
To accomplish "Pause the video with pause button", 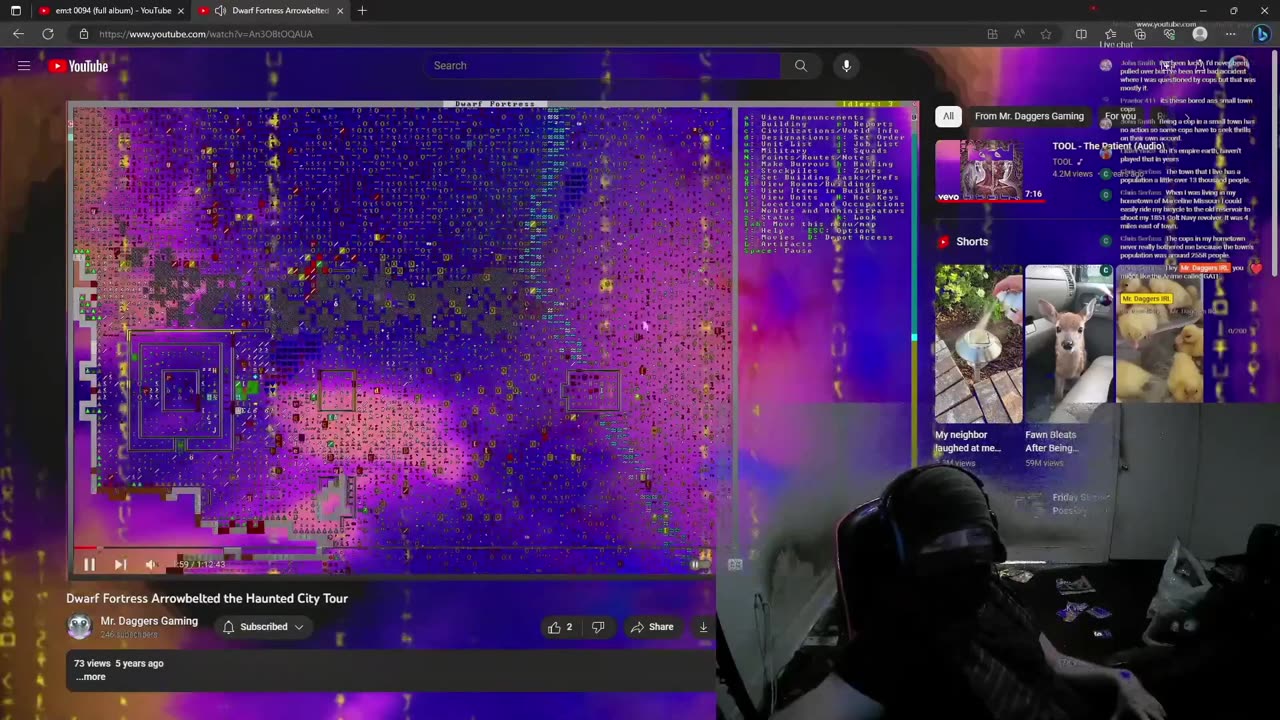I will tap(89, 564).
